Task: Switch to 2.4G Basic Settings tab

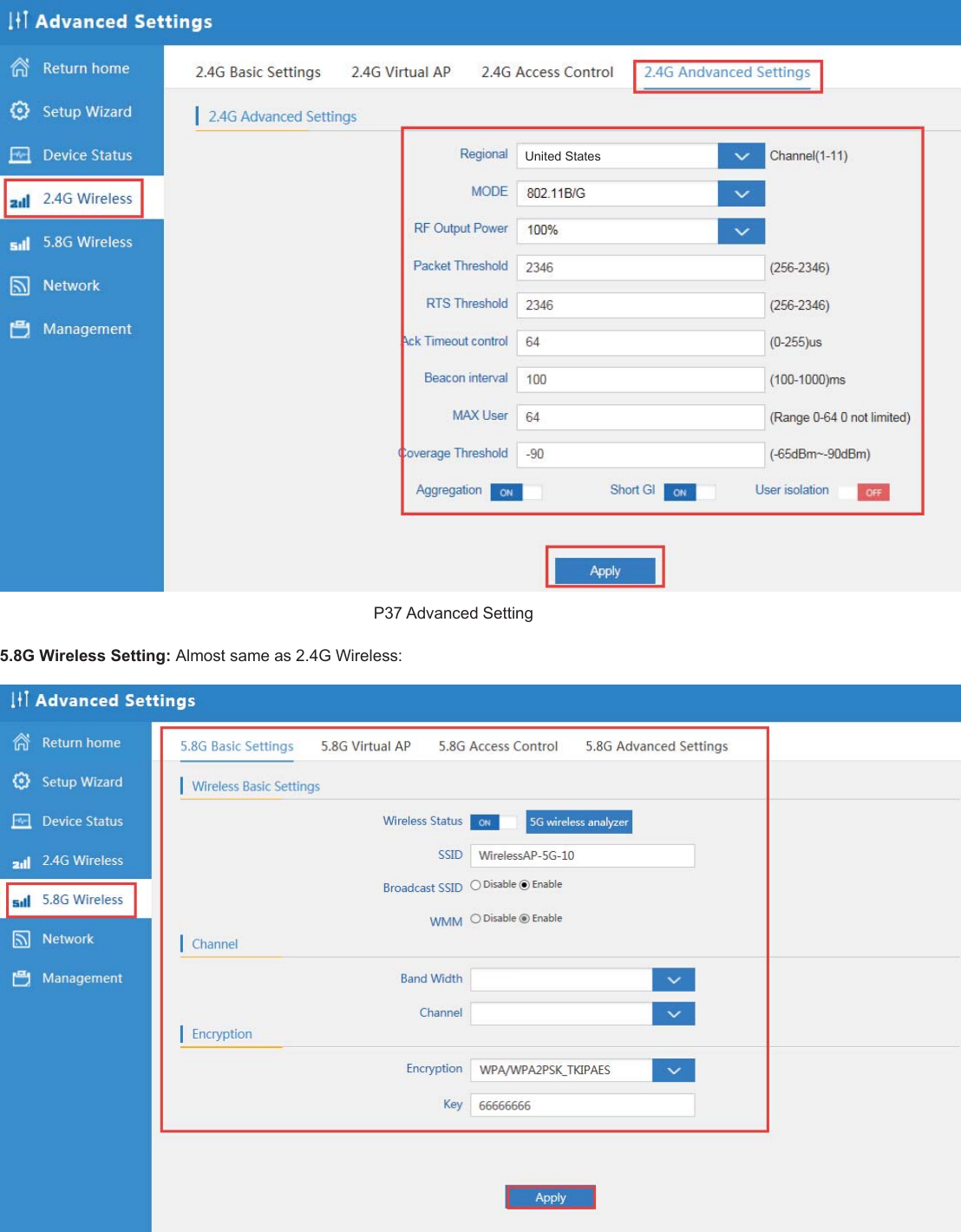Action: coord(258,72)
